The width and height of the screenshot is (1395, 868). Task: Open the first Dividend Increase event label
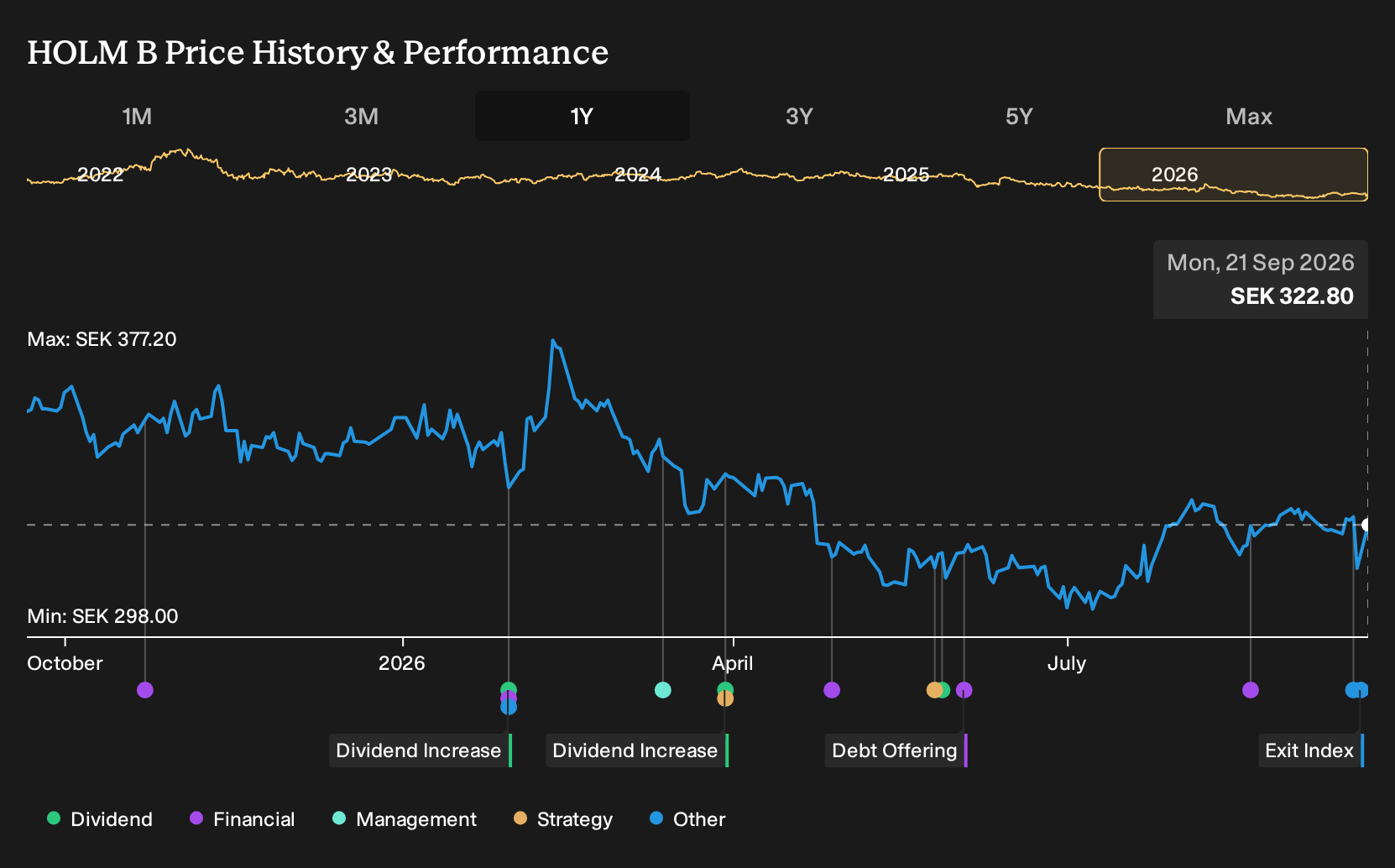coord(421,750)
